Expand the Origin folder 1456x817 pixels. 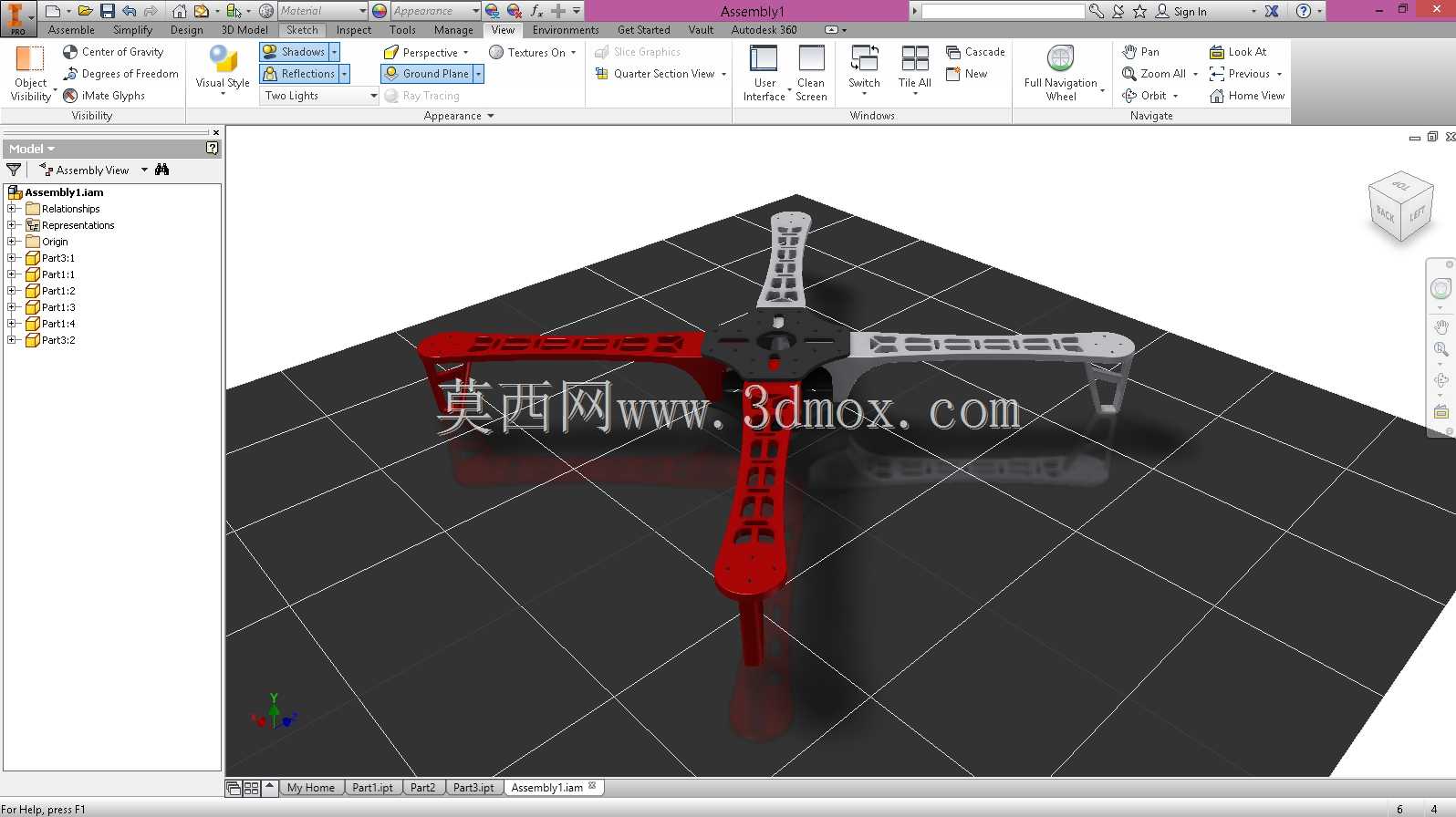click(x=12, y=242)
